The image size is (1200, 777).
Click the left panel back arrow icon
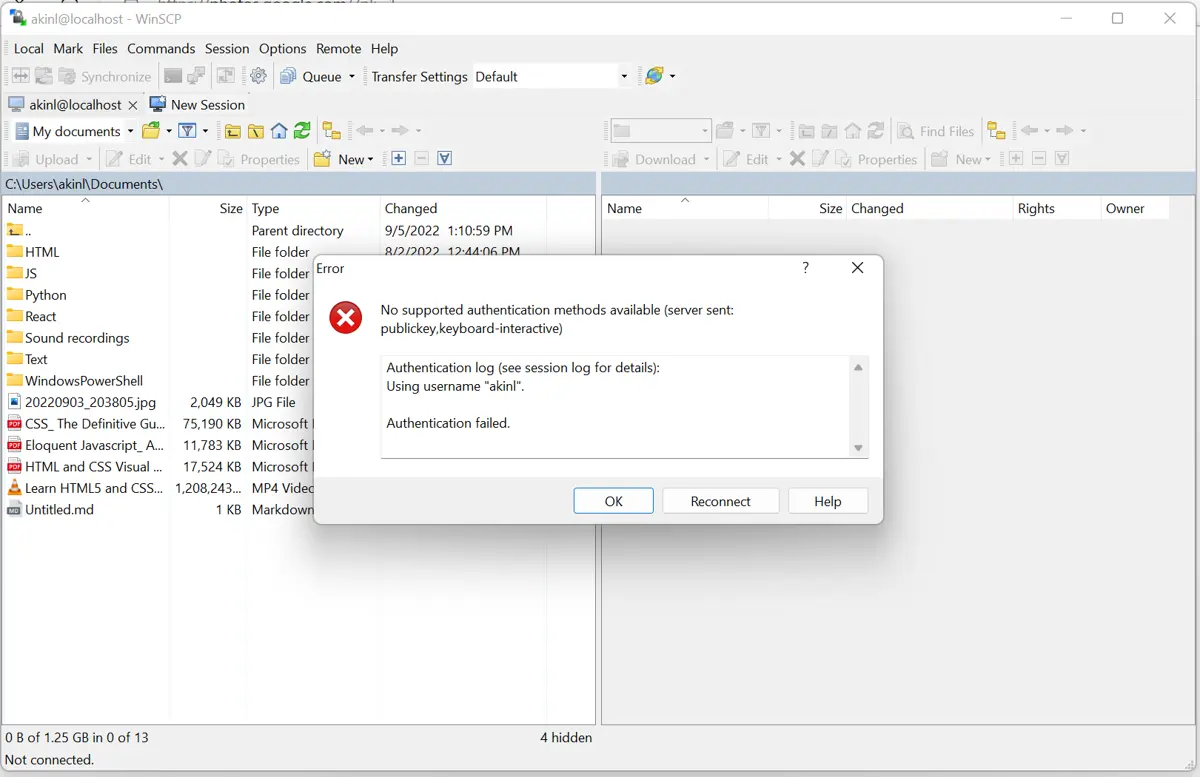[364, 131]
